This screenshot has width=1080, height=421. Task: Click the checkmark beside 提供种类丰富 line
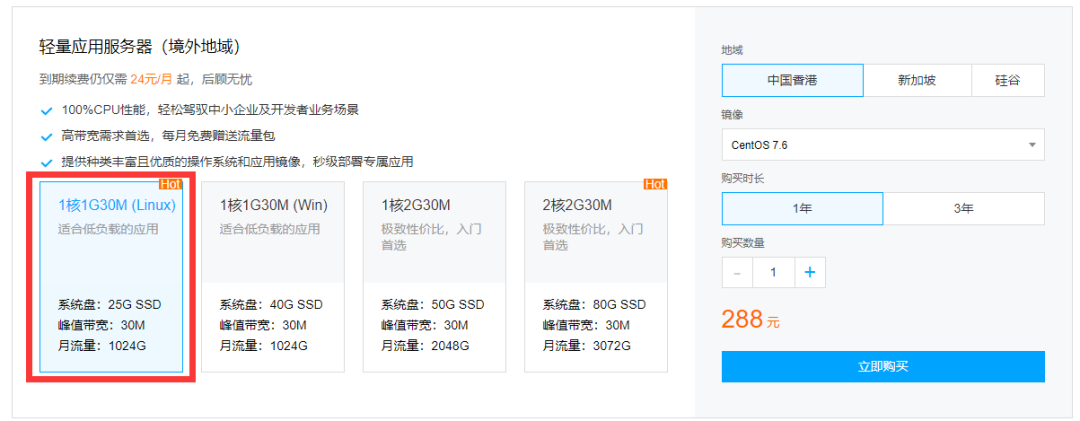point(46,163)
